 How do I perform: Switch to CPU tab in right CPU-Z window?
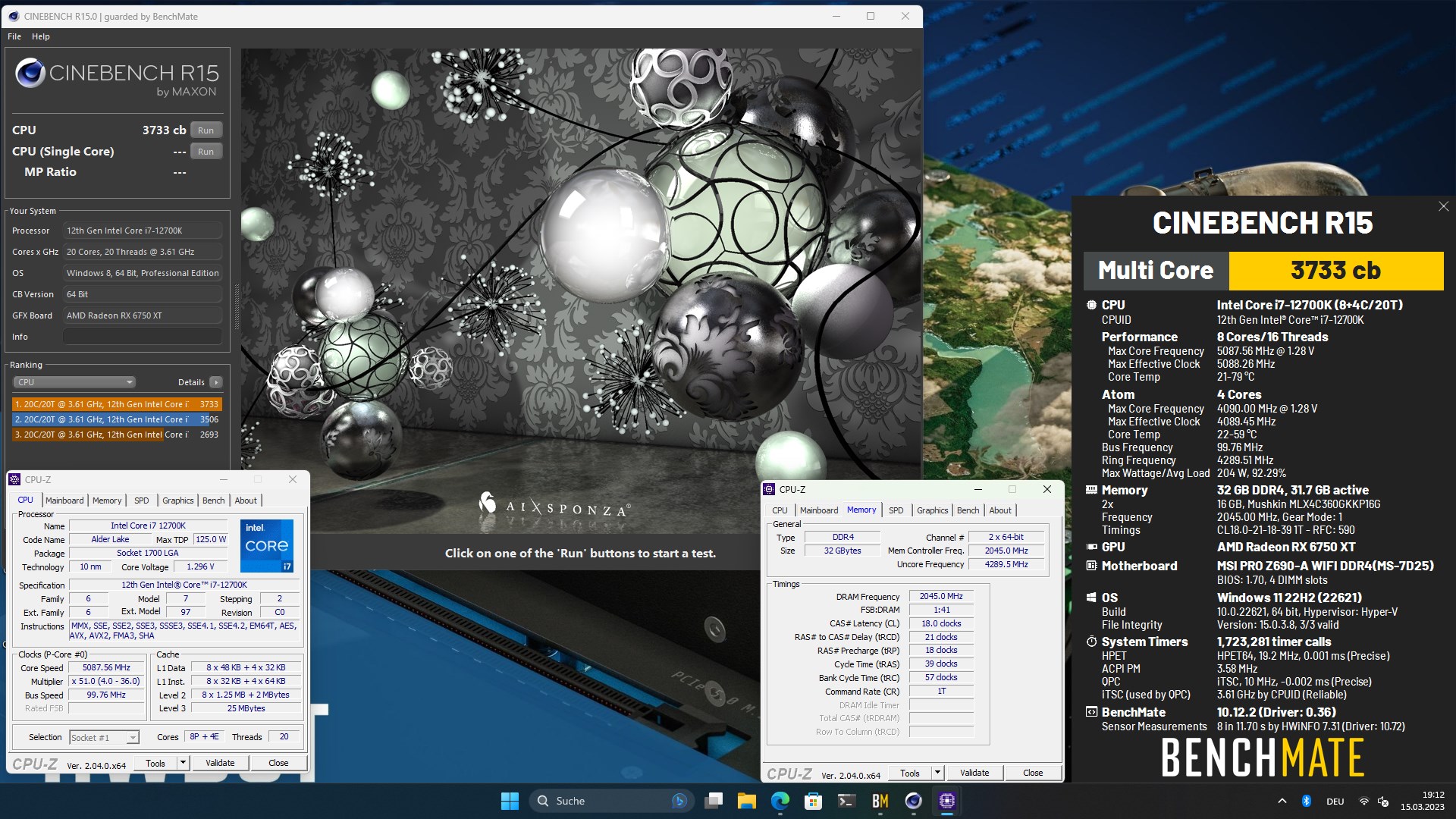tap(780, 510)
